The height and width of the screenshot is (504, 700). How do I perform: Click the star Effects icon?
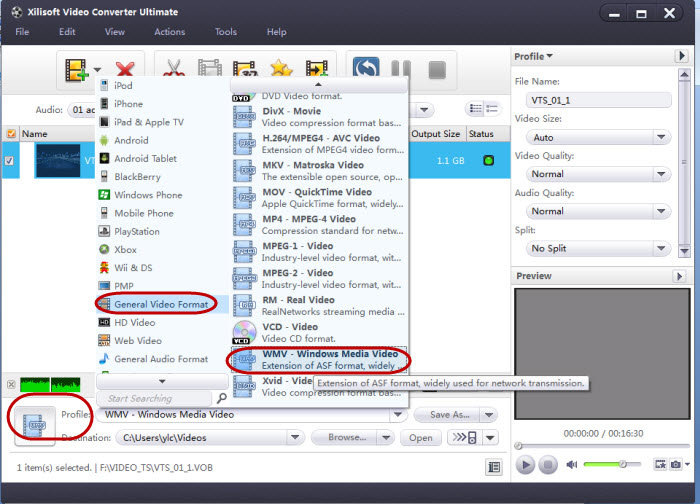[x=281, y=69]
